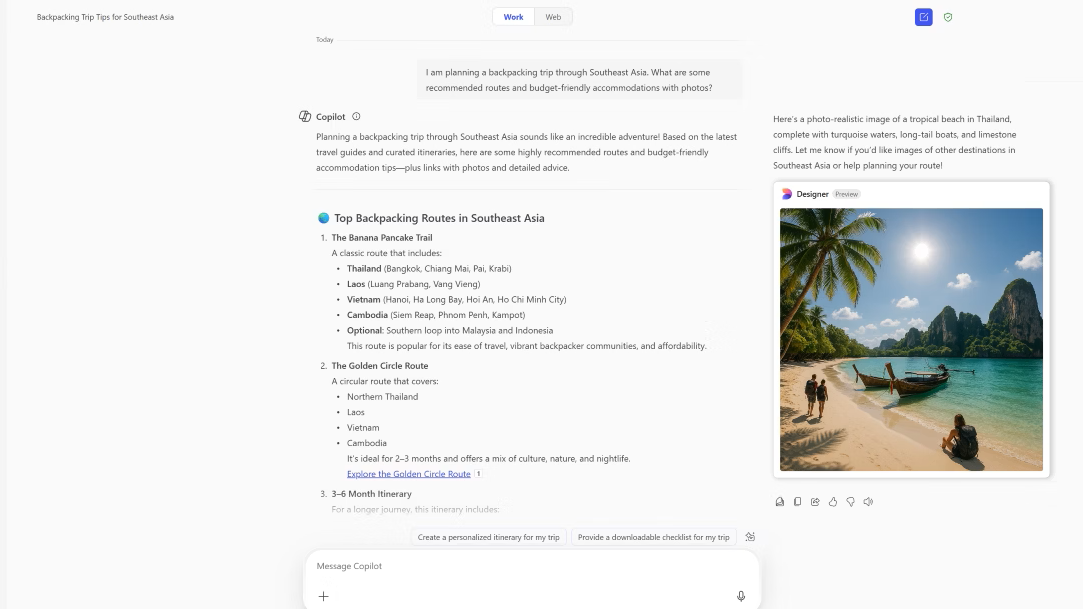Screen dimensions: 1083x609
Task: Click Top Backpacking Routes in Southeast Asia heading
Action: click(439, 218)
